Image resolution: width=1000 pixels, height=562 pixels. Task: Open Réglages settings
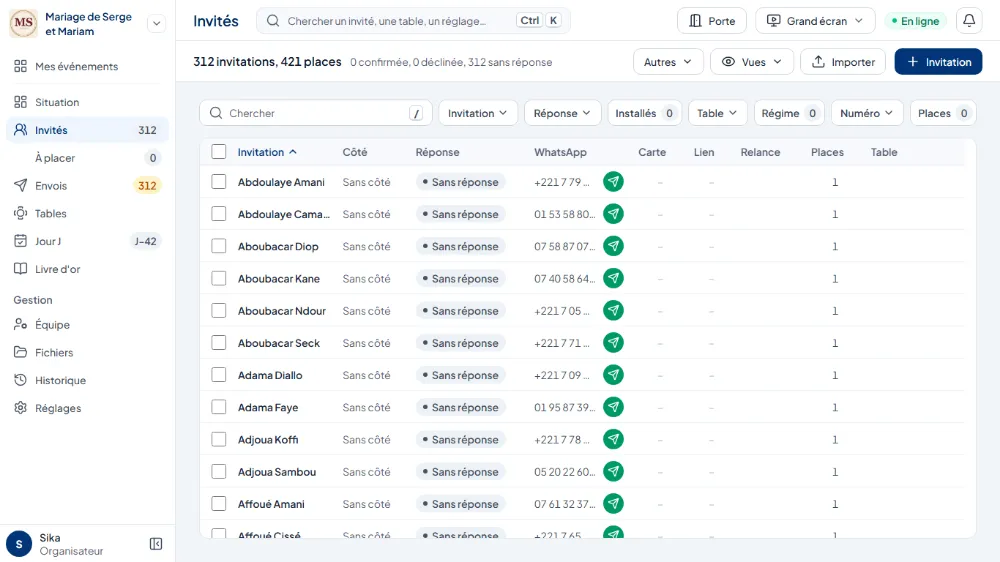tap(87, 408)
